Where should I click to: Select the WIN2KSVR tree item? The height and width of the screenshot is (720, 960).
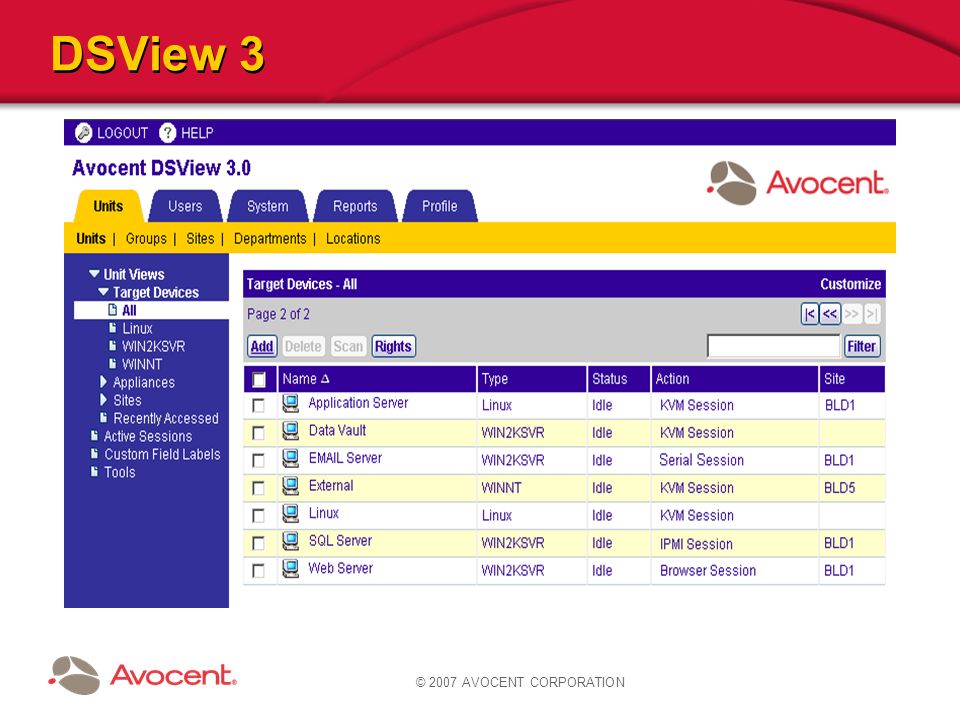pyautogui.click(x=153, y=346)
